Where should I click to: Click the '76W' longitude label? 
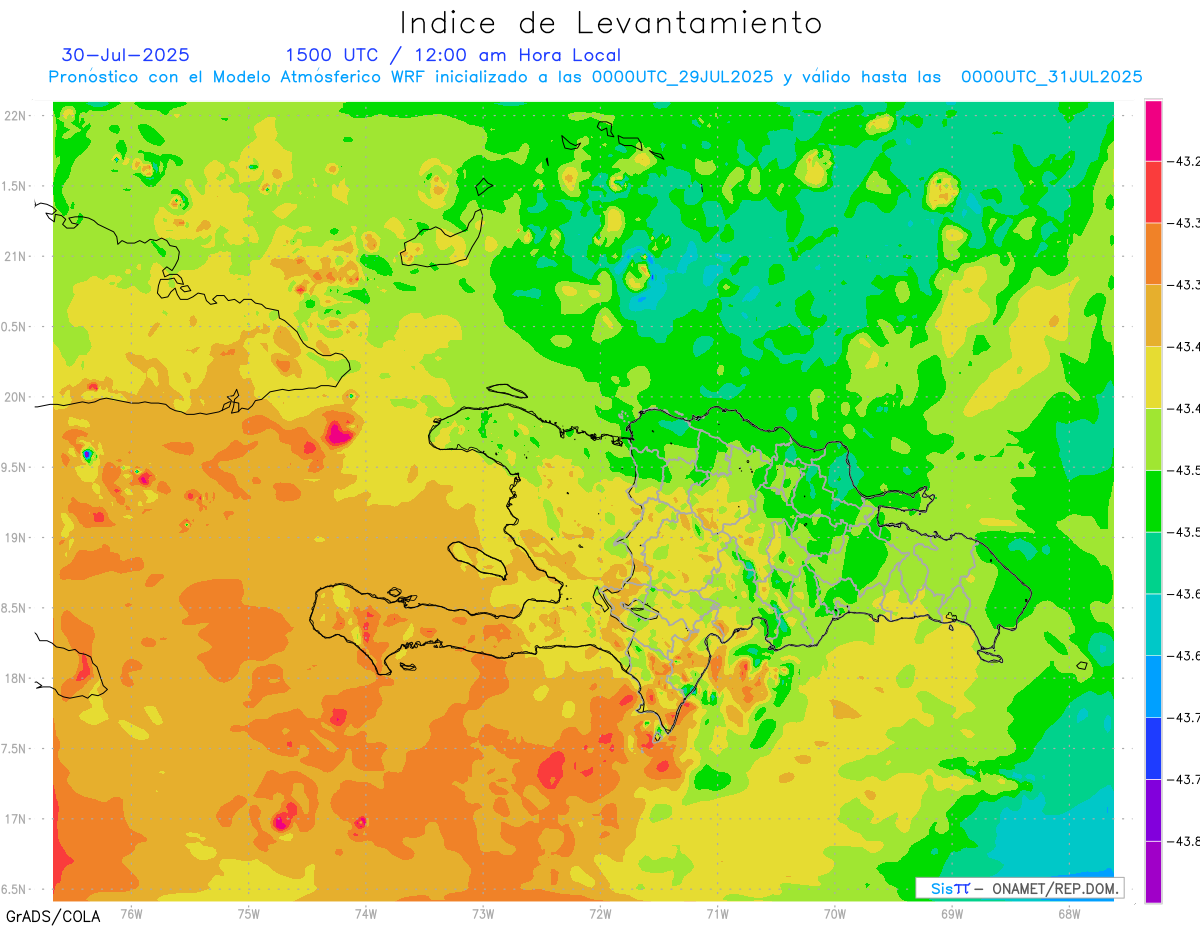131,913
